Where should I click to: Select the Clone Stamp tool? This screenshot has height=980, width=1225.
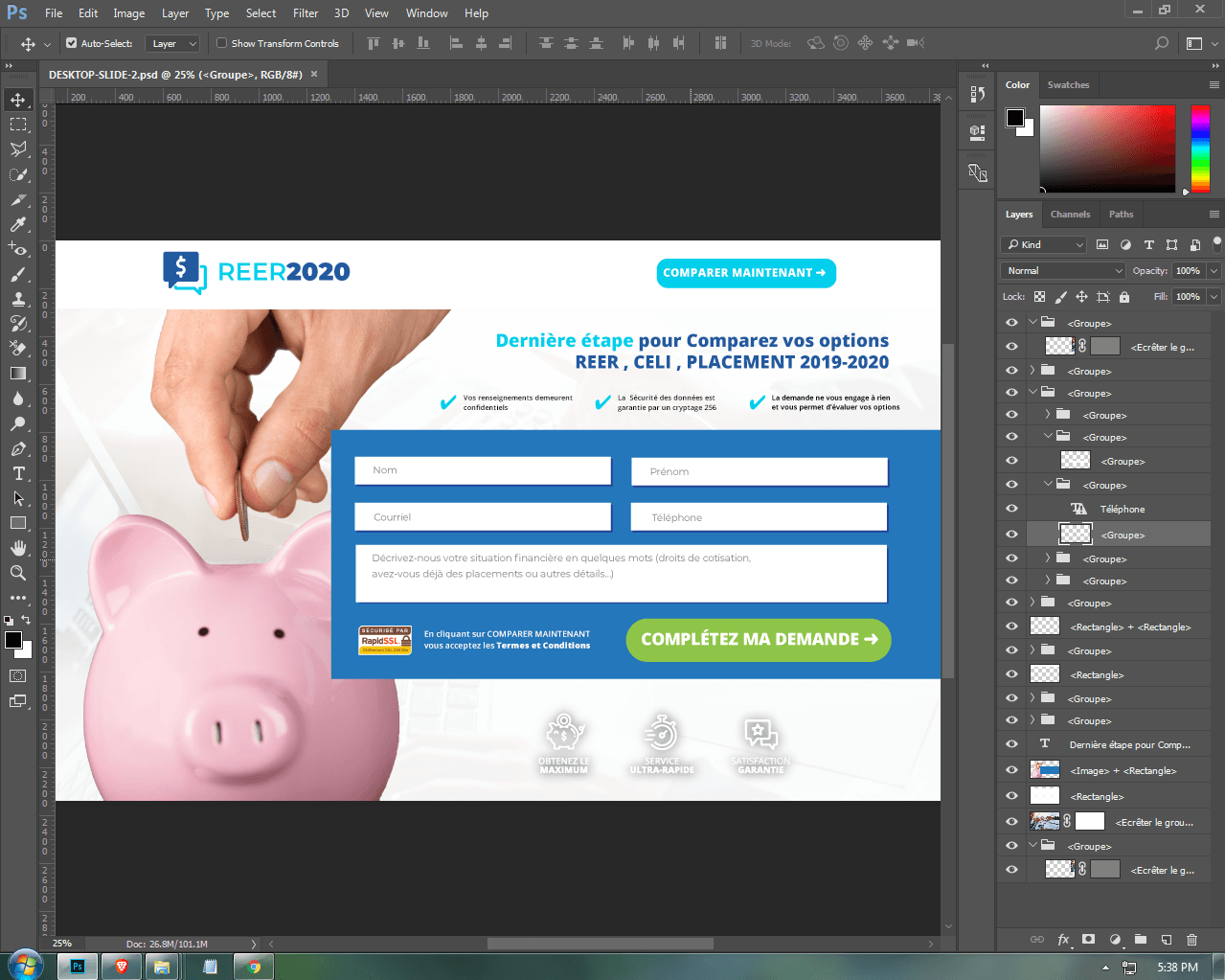pos(18,299)
